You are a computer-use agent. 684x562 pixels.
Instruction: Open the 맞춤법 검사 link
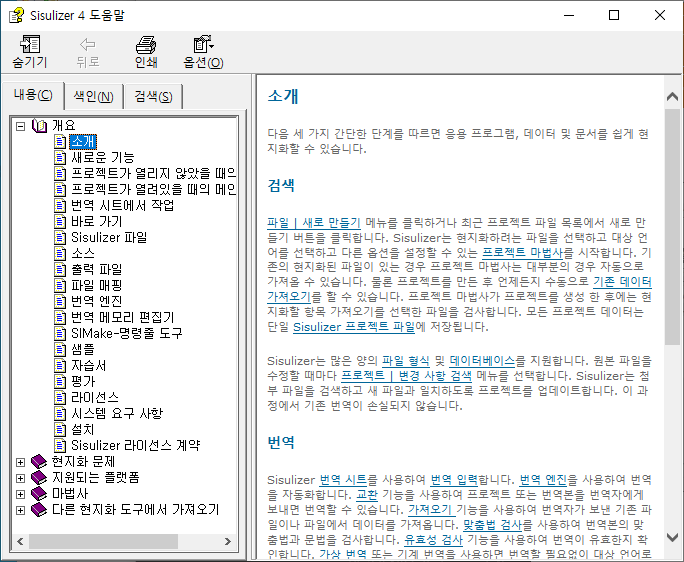coord(492,524)
